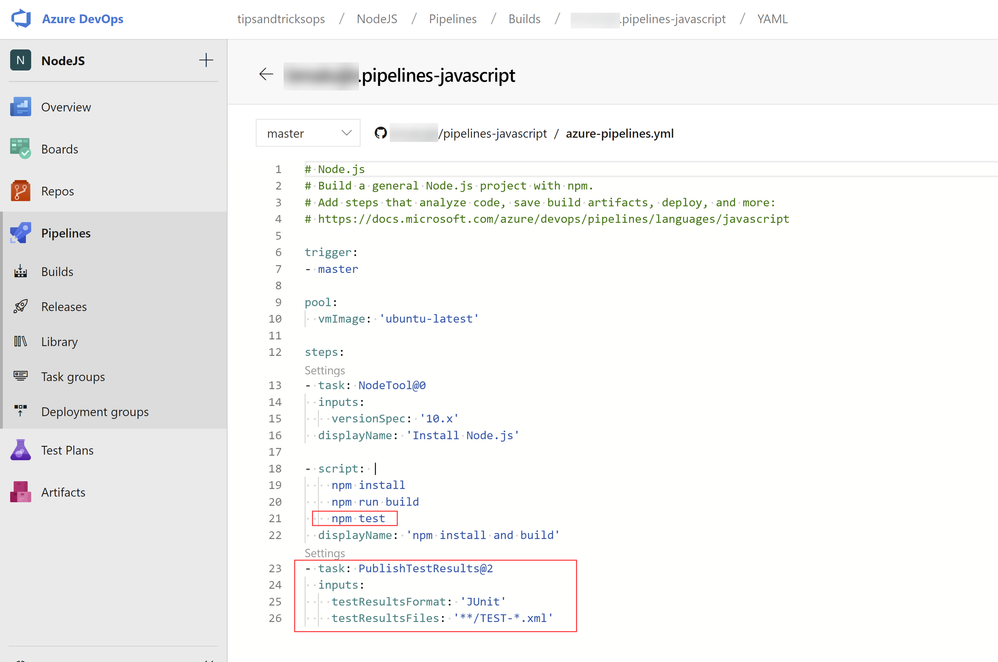Click the Deployment groups icon
This screenshot has width=998, height=662.
coord(20,412)
